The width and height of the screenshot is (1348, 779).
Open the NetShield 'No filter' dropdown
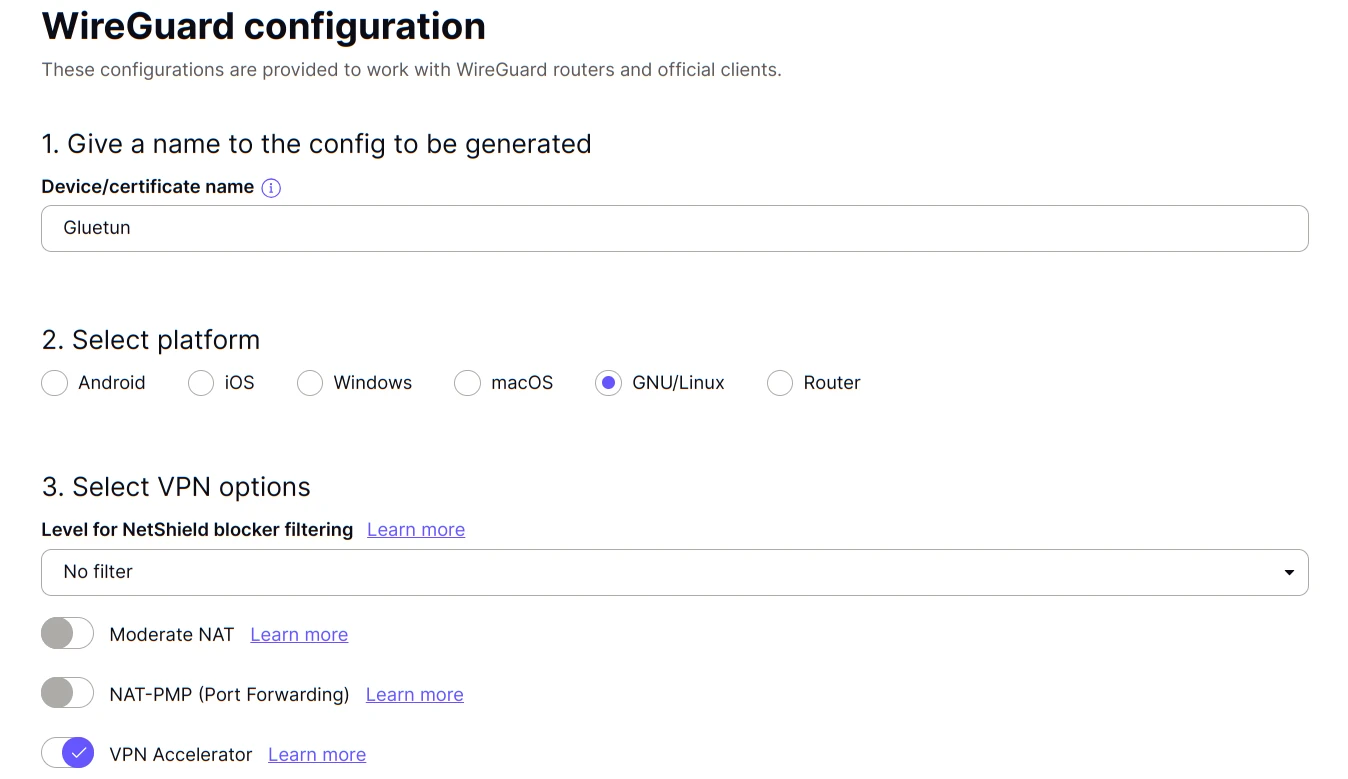click(674, 572)
